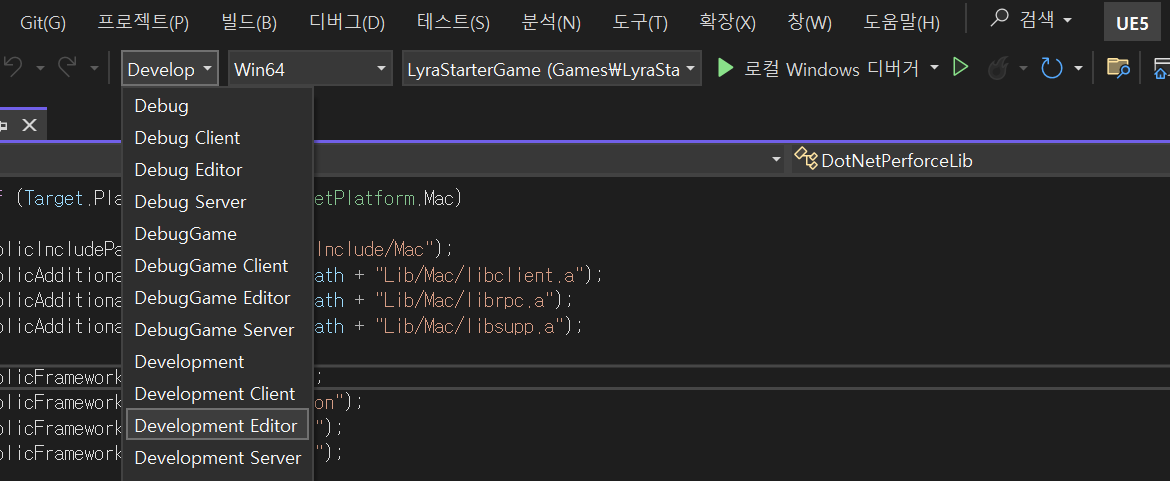Open the Win64 platform dropdown
1170x481 pixels.
pyautogui.click(x=310, y=69)
